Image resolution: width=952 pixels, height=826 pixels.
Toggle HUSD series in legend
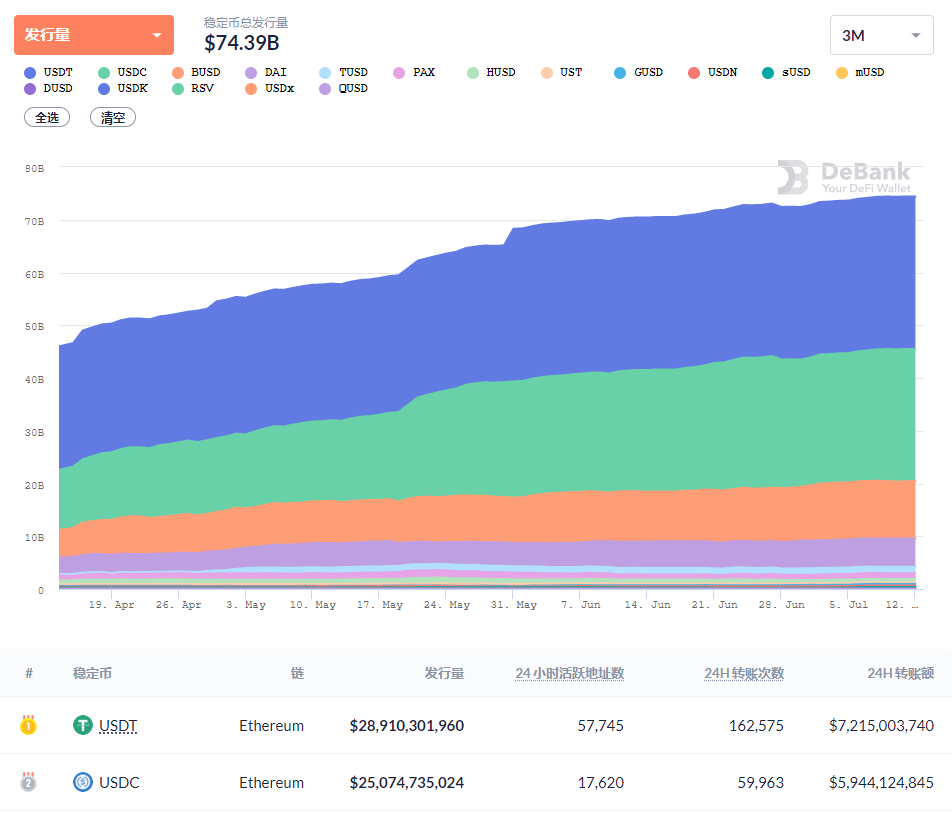pos(491,72)
